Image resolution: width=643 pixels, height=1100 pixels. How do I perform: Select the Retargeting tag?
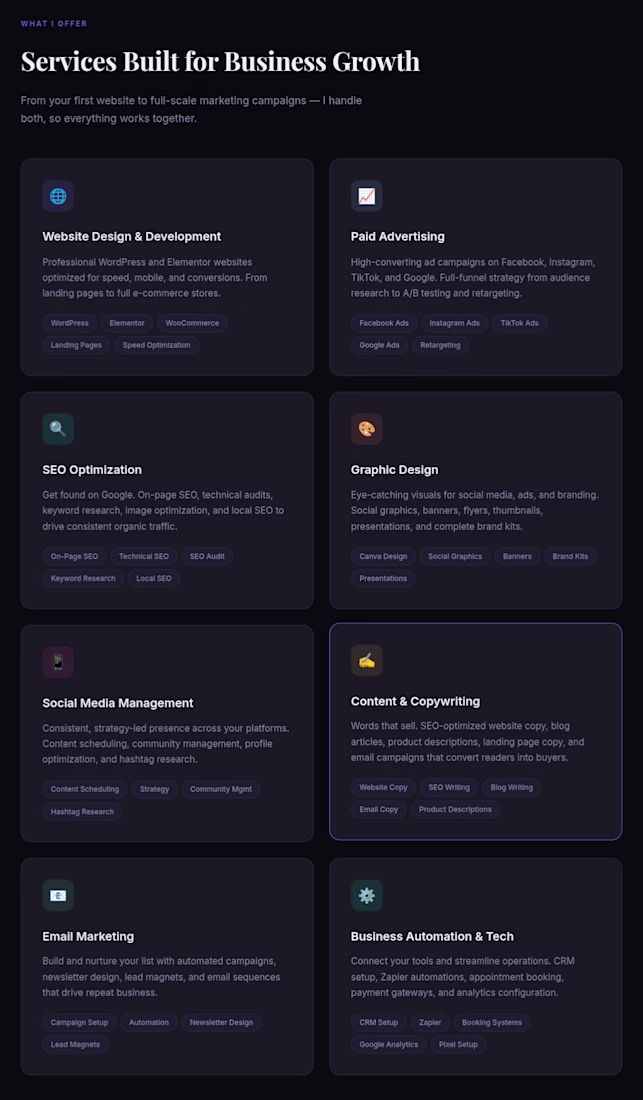pos(440,345)
